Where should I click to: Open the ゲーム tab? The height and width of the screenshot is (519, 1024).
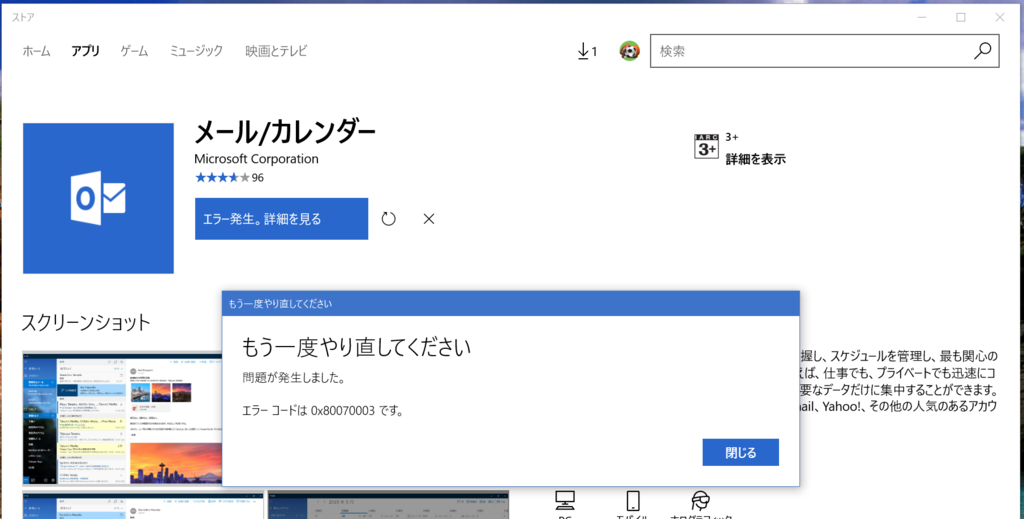tap(135, 51)
